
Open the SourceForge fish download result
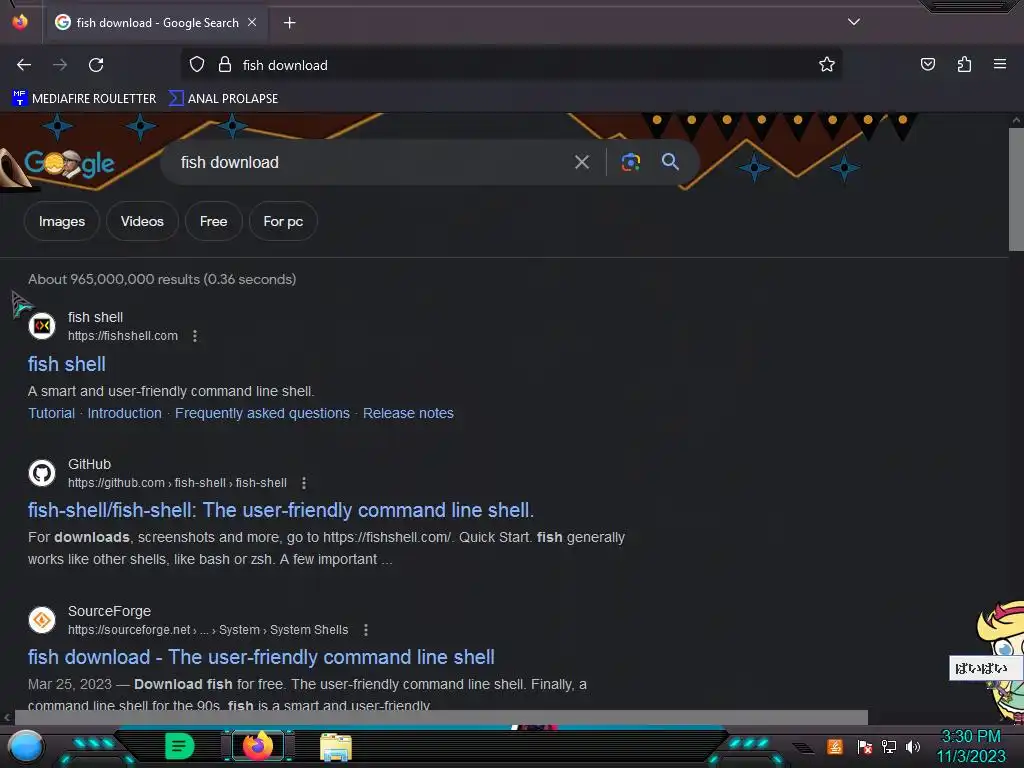pos(261,657)
